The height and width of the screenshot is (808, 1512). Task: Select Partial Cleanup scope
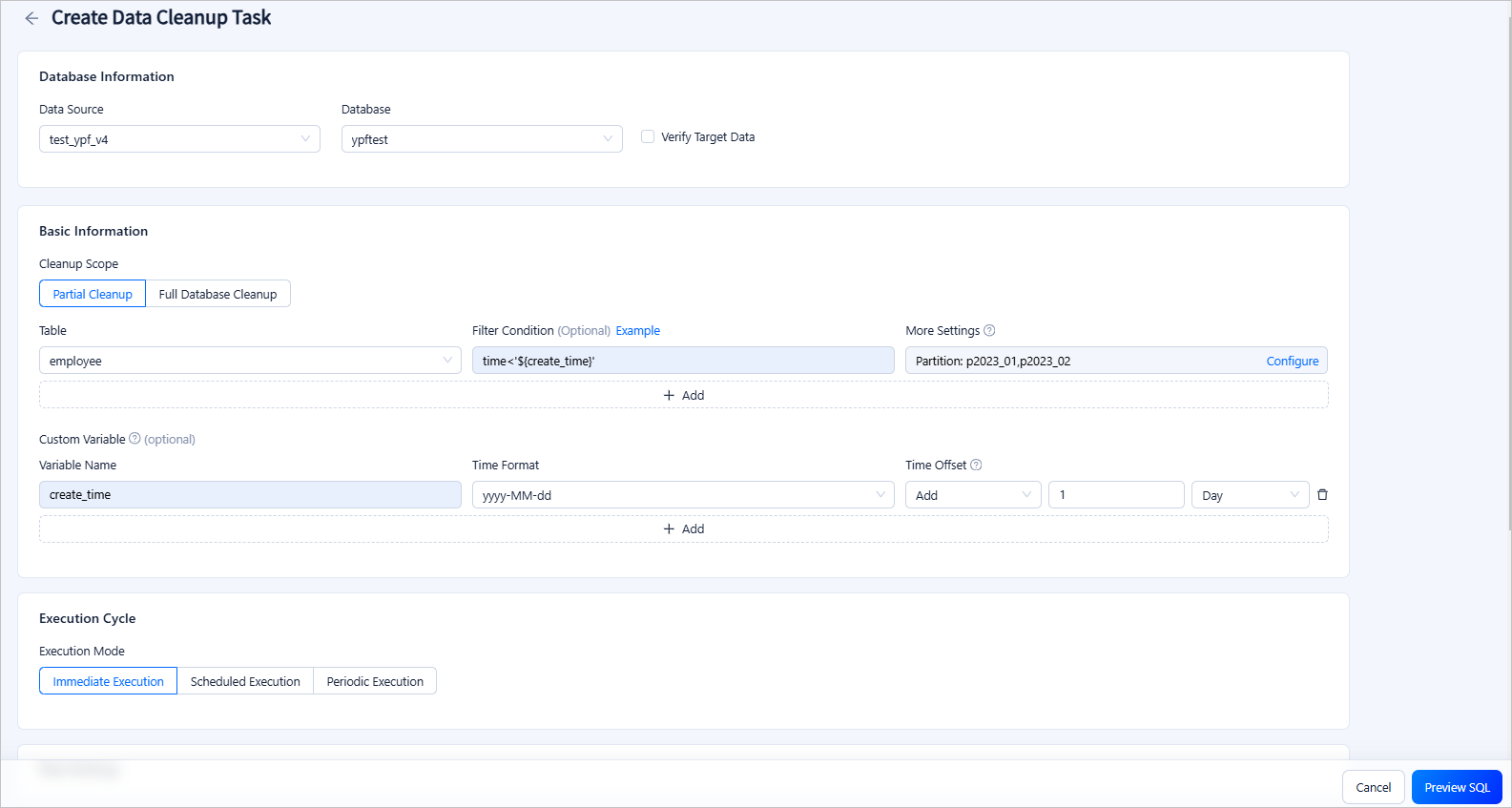point(93,294)
